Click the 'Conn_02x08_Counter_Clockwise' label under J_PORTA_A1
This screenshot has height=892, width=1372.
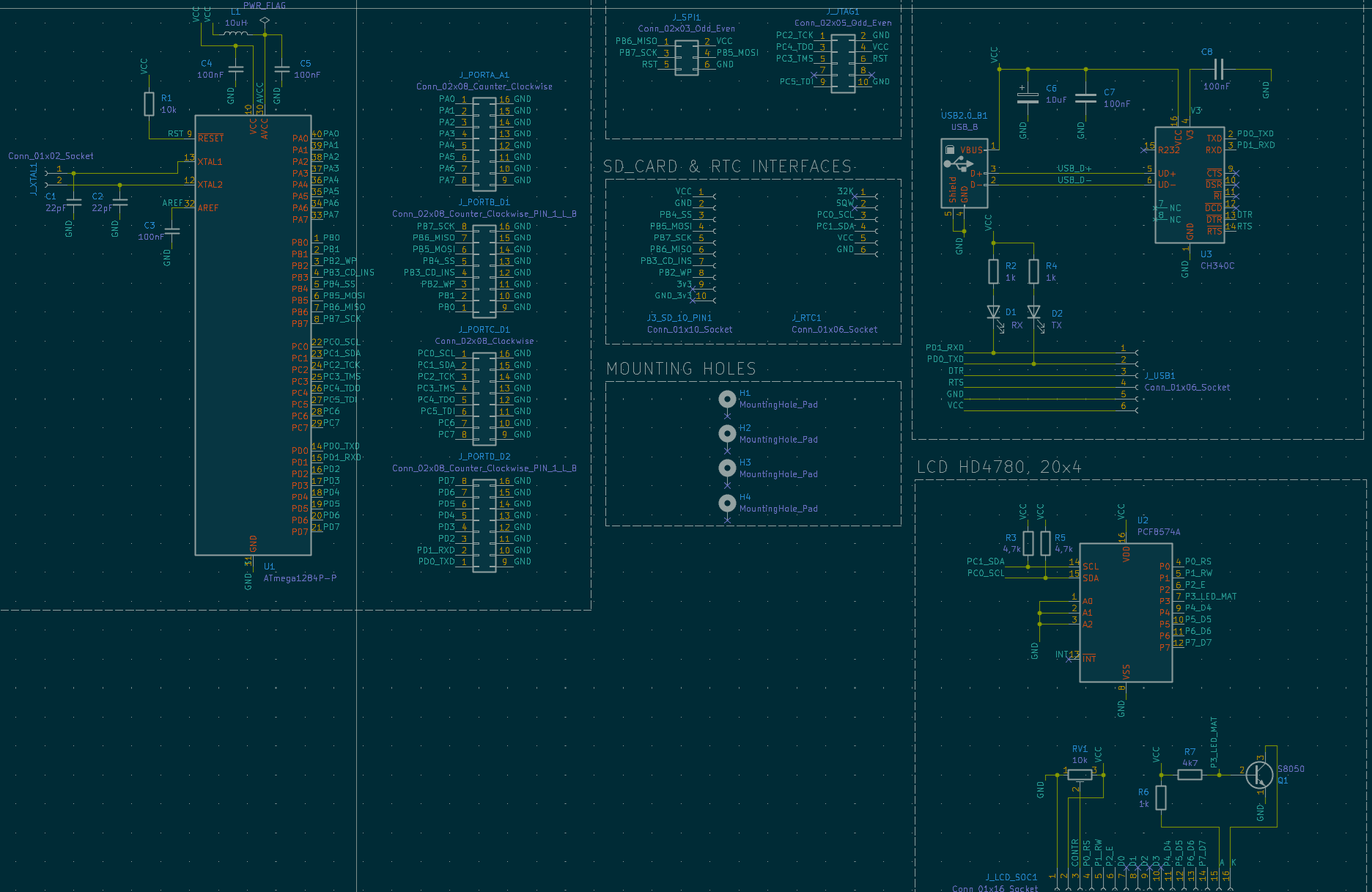[484, 86]
